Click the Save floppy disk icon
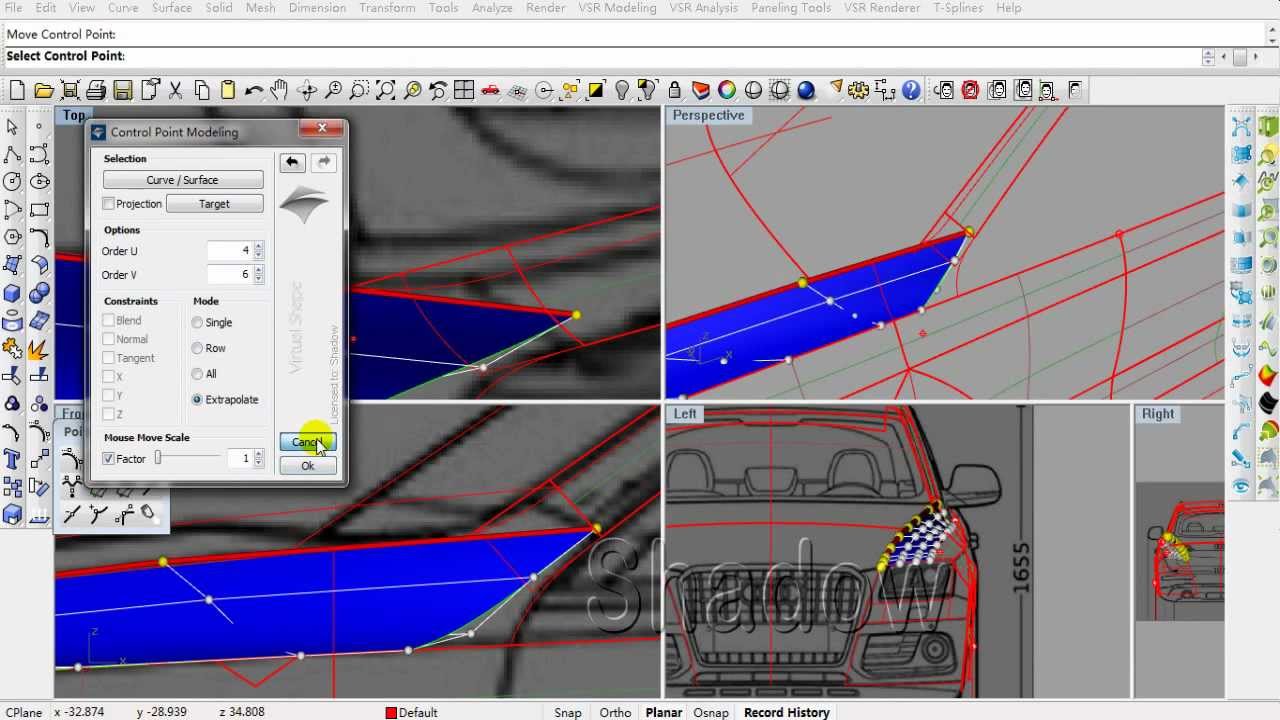Screen dimensions: 1280x720 tap(122, 91)
